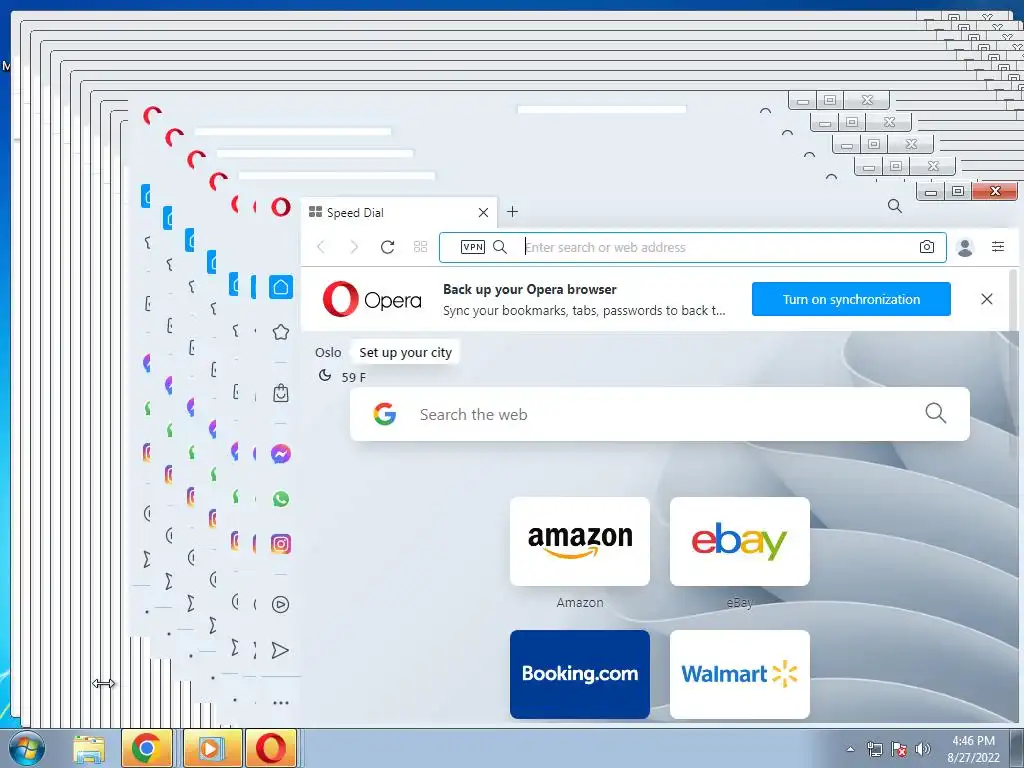Image resolution: width=1024 pixels, height=768 pixels.
Task: Click the 59 F temperature reading
Action: coord(353,377)
